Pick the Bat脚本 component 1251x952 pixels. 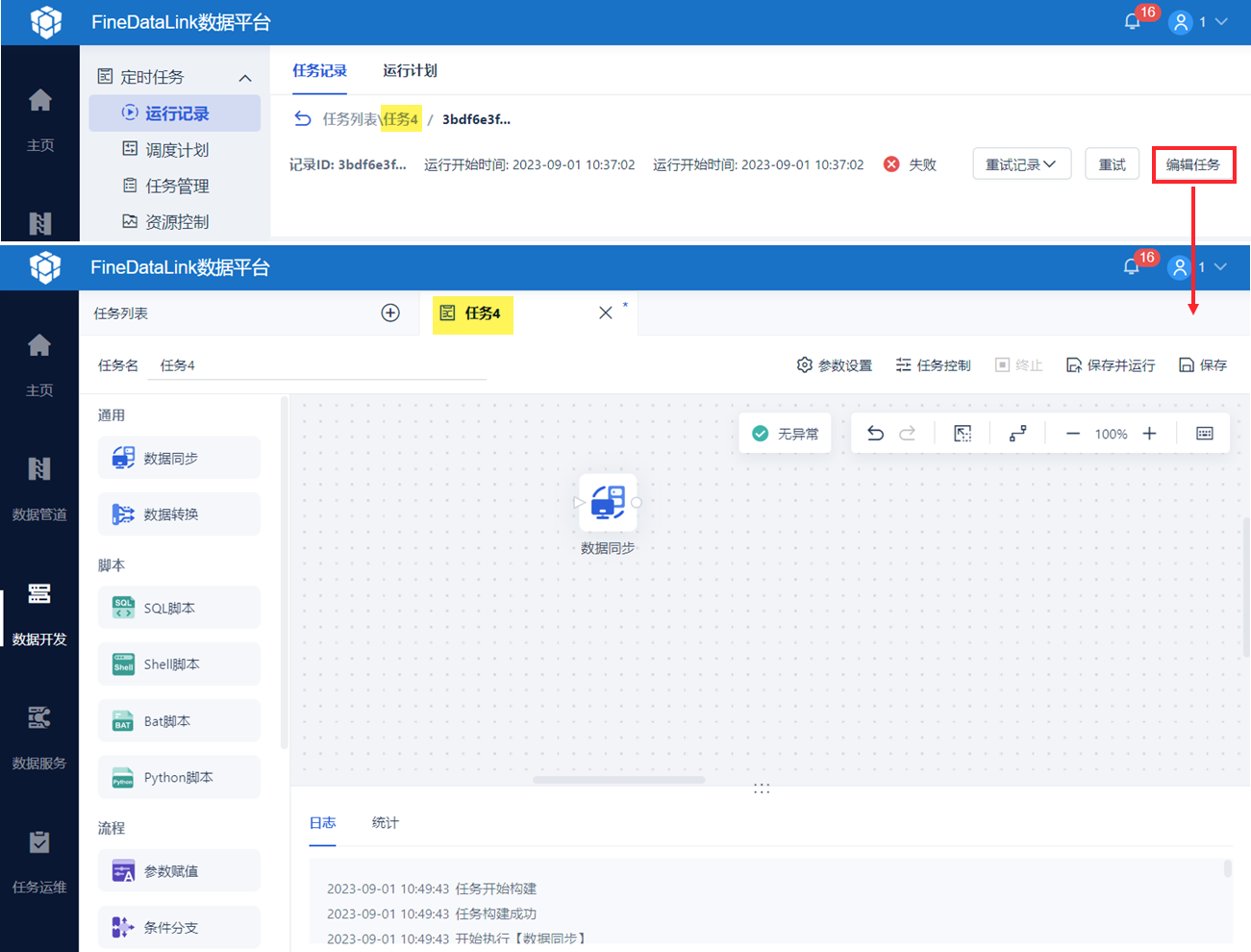[179, 720]
